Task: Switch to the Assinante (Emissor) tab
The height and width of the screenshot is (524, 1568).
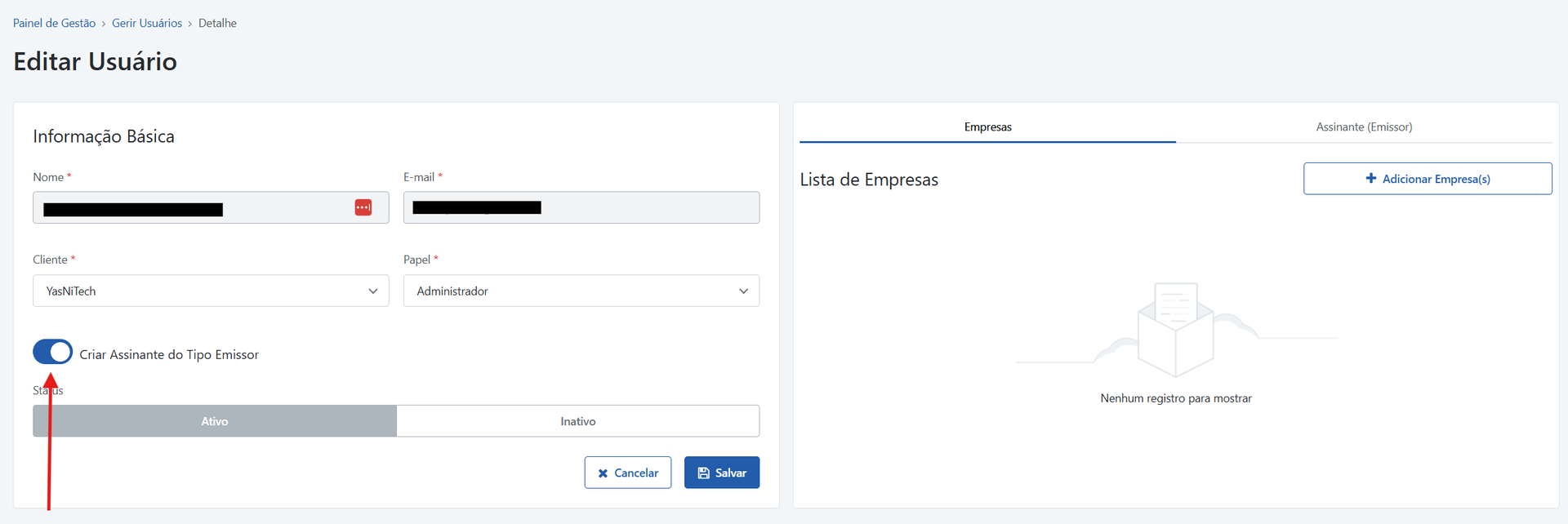Action: (1363, 127)
